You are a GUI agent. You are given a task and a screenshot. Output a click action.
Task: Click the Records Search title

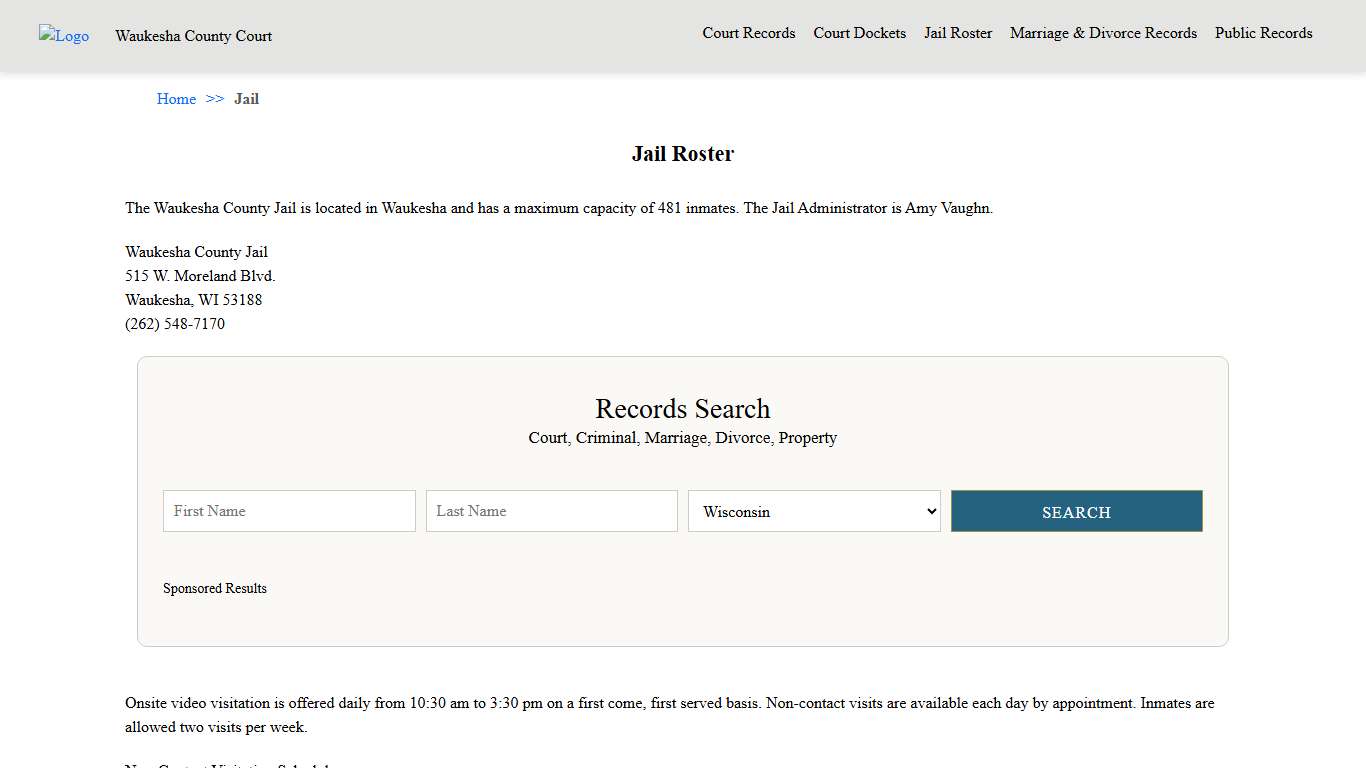click(683, 409)
